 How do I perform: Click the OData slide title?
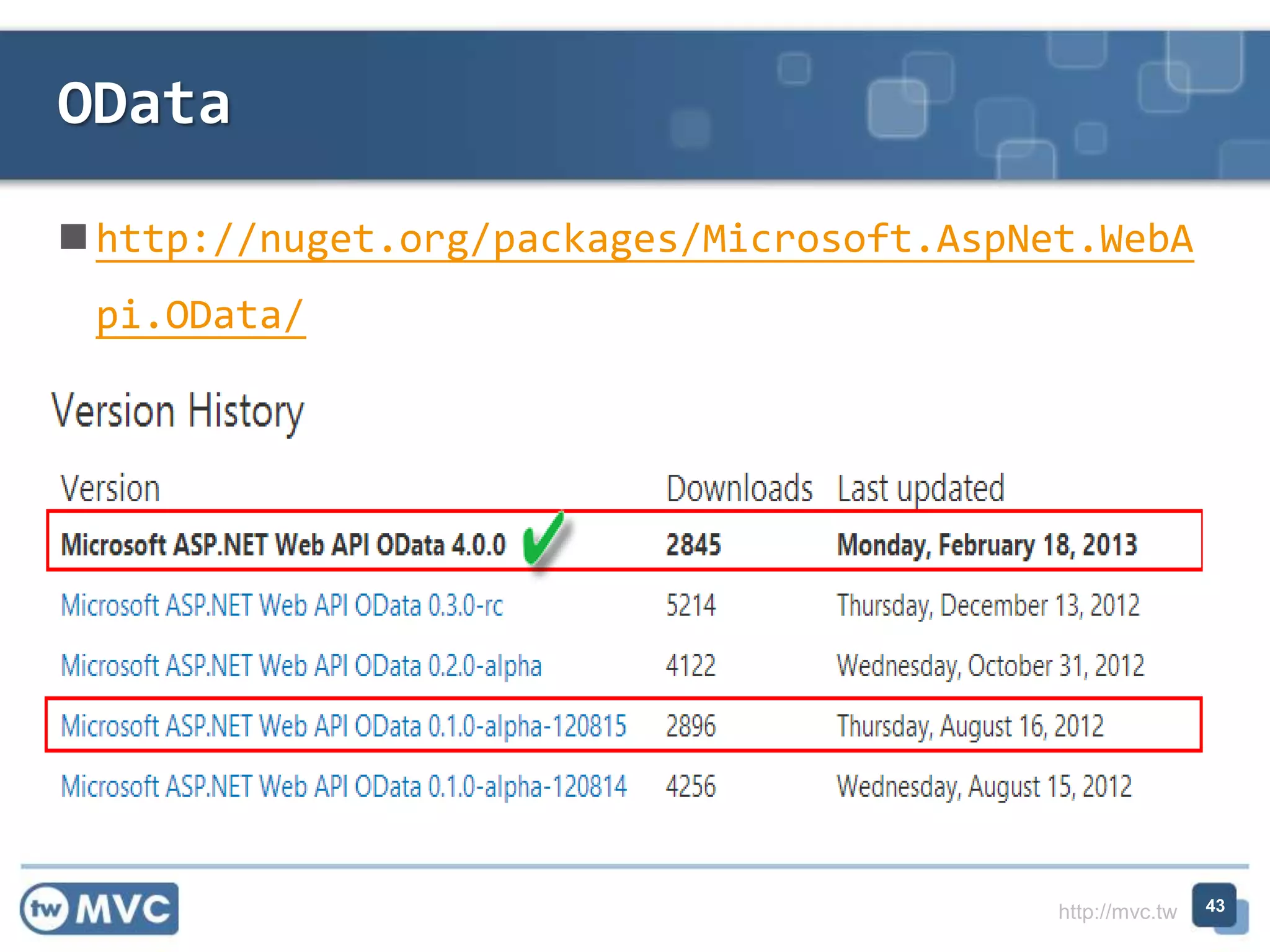click(x=144, y=101)
